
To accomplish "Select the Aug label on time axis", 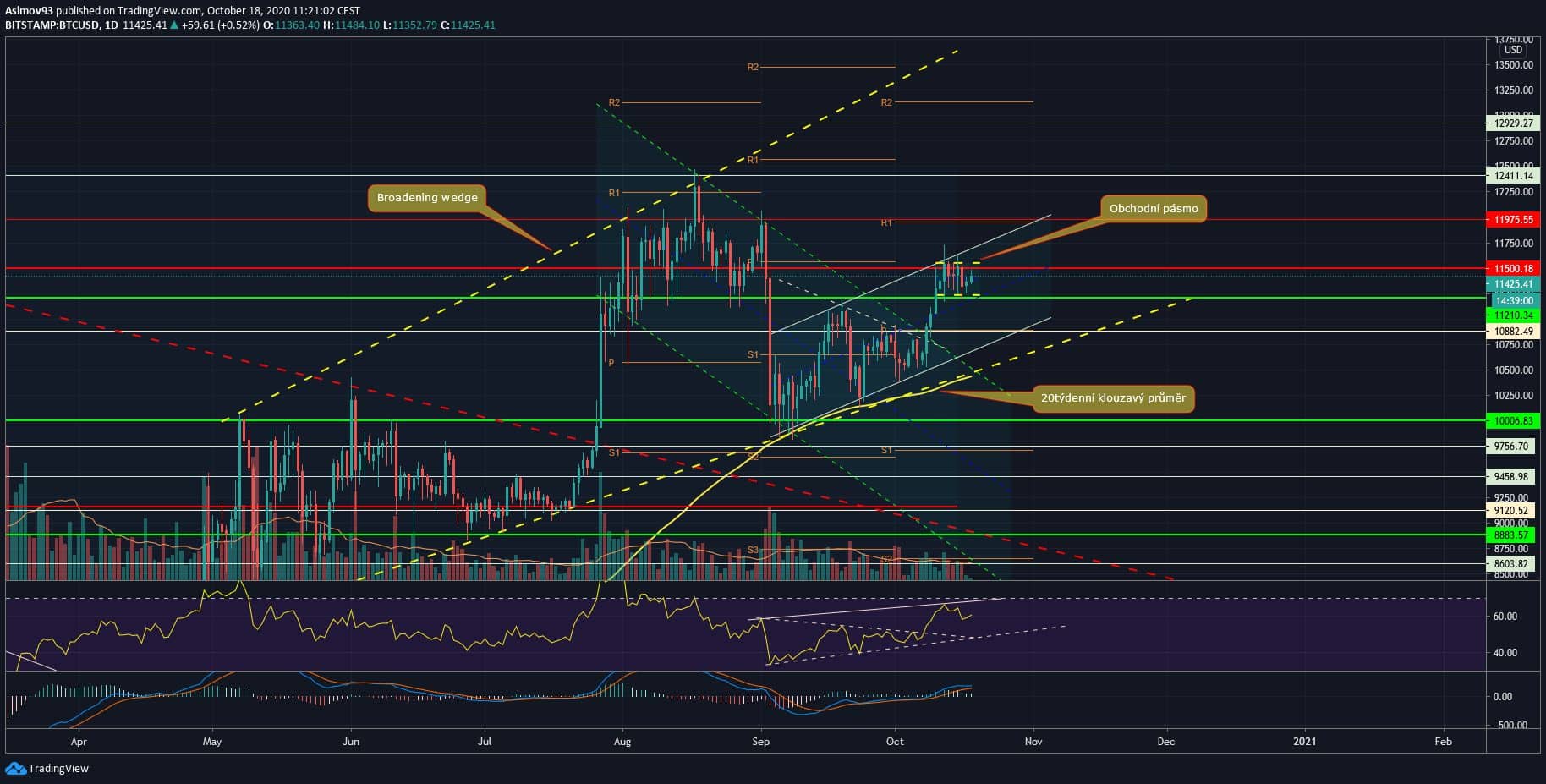I will pyautogui.click(x=622, y=742).
